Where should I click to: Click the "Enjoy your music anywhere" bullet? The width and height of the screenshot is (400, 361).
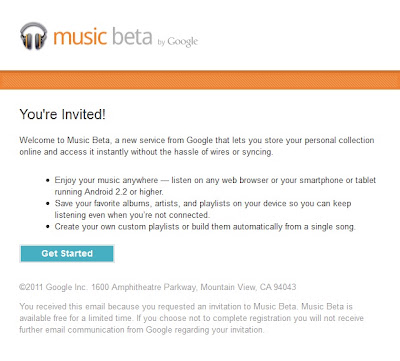click(215, 180)
